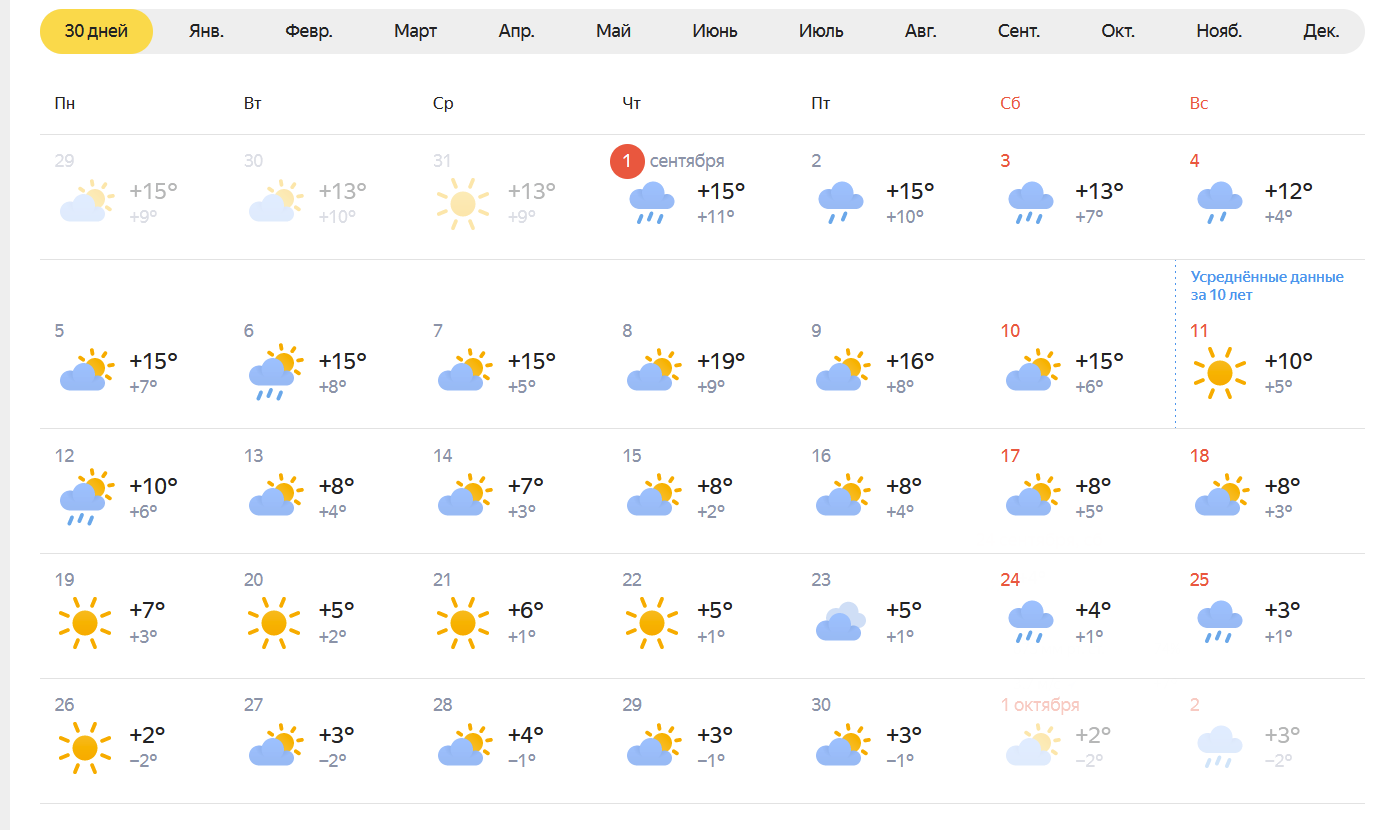
Task: Select the Июнь month tab
Action: 715,31
